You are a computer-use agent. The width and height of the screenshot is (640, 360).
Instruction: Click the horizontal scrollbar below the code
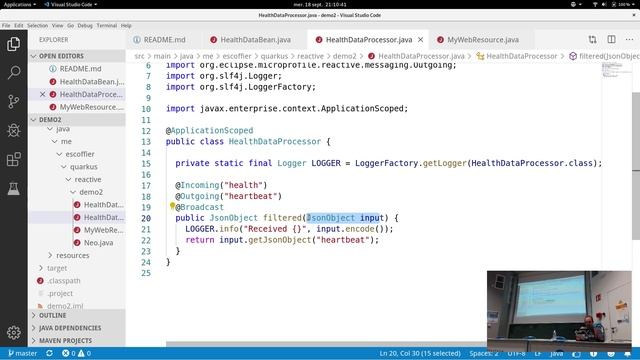coord(326,344)
